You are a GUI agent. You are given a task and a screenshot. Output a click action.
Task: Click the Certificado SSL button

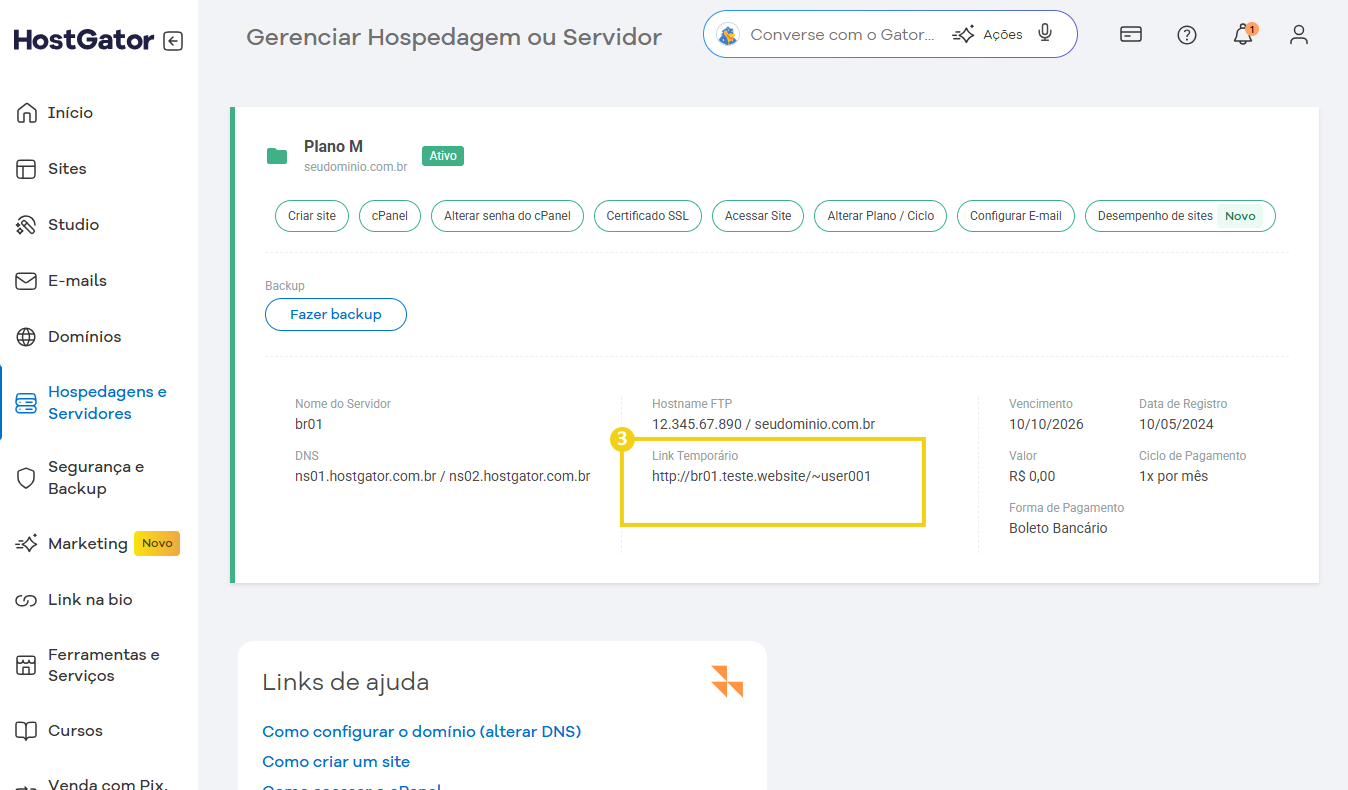tap(647, 216)
